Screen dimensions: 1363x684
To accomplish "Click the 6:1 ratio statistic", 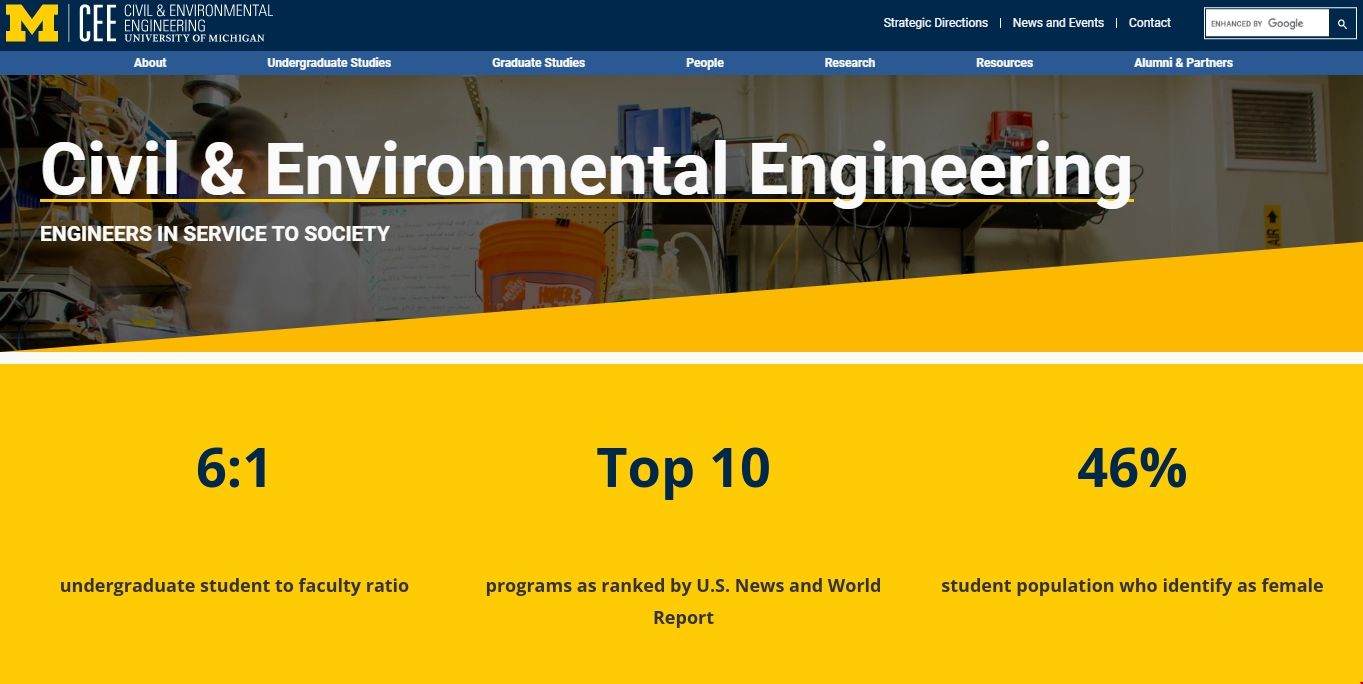I will (234, 468).
